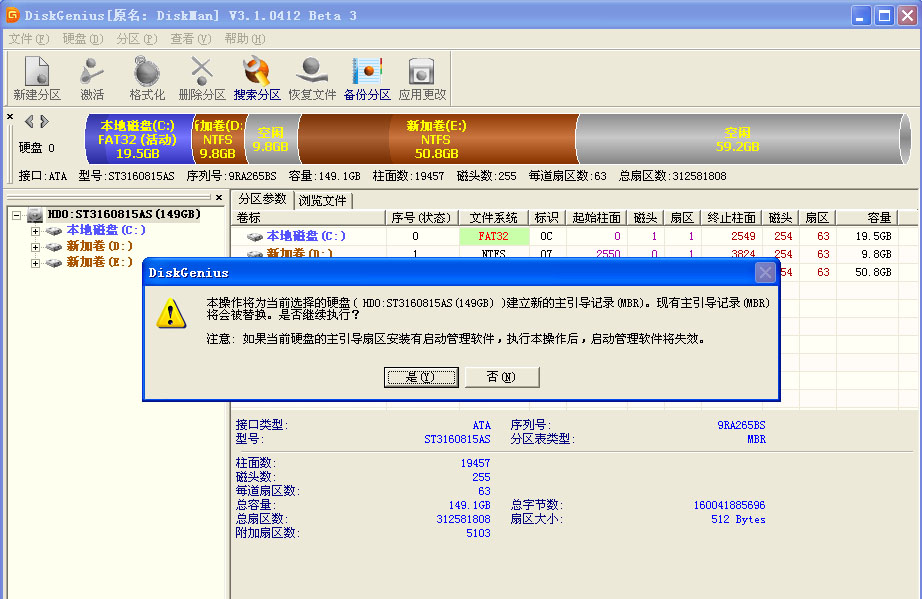Click the 标识 column header

[547, 218]
